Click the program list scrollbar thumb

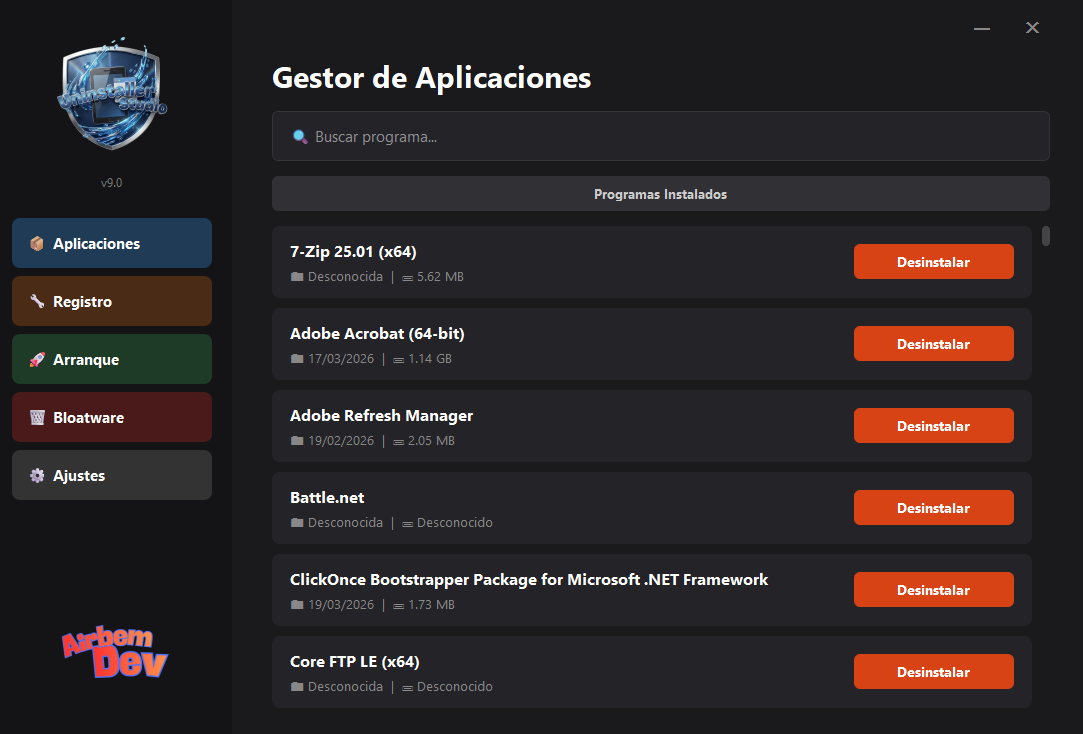click(x=1046, y=236)
